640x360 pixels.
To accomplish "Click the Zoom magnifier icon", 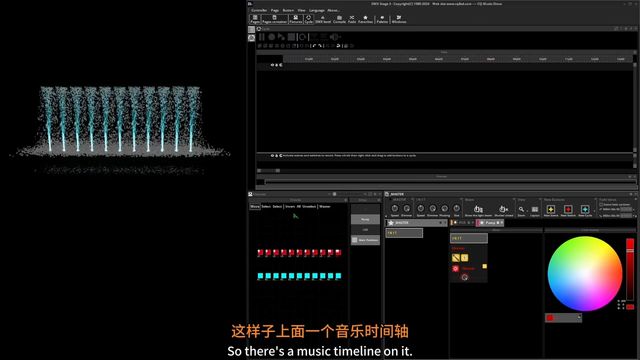I will point(521,209).
